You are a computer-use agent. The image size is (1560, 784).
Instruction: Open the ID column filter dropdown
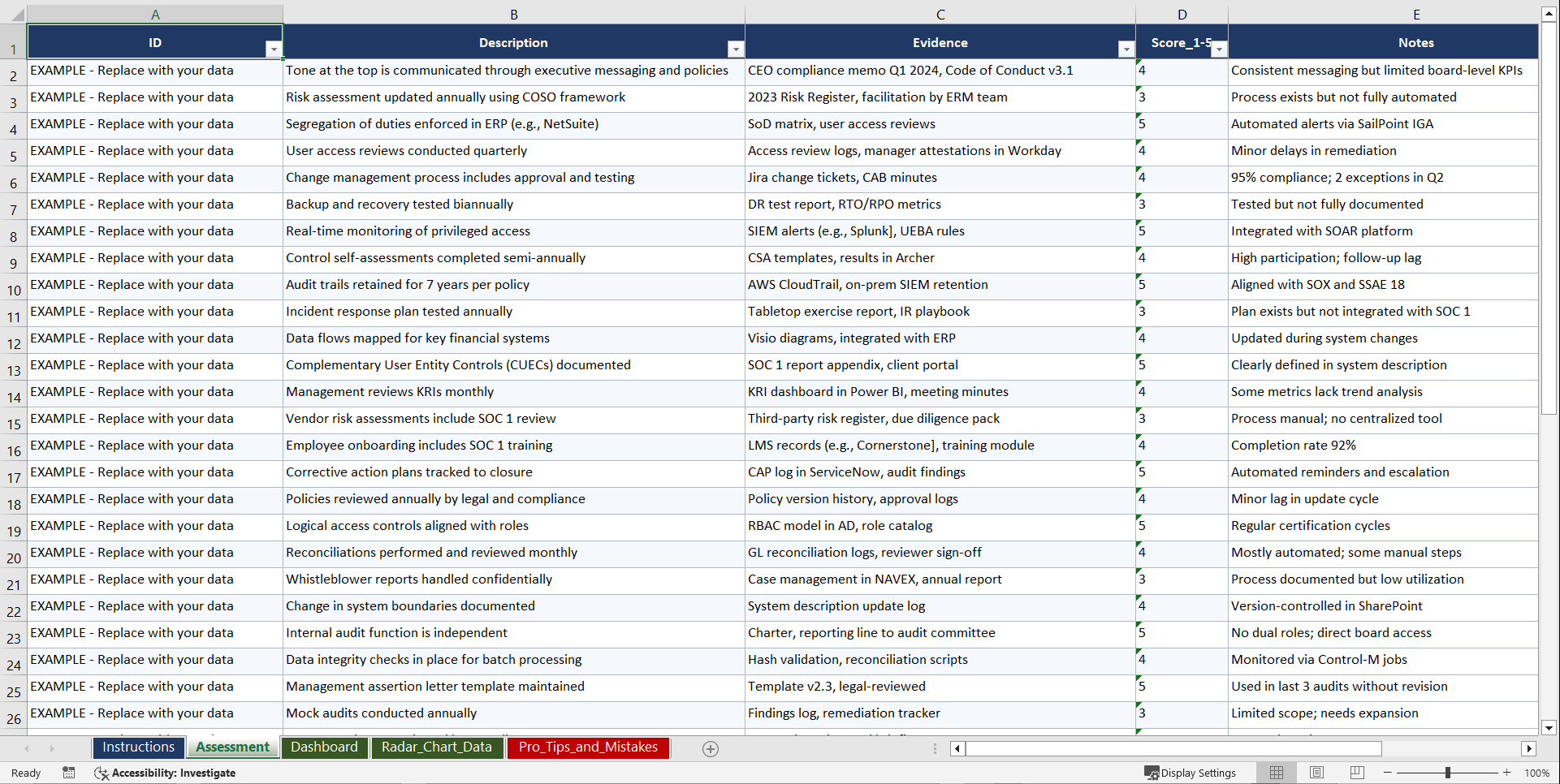click(x=274, y=50)
